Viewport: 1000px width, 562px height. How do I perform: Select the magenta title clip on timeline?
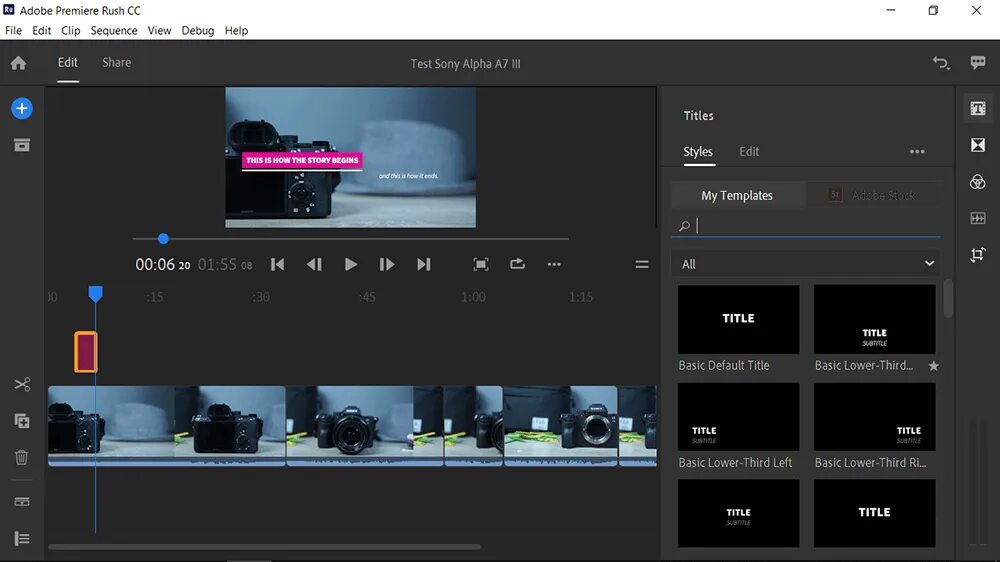pos(86,351)
